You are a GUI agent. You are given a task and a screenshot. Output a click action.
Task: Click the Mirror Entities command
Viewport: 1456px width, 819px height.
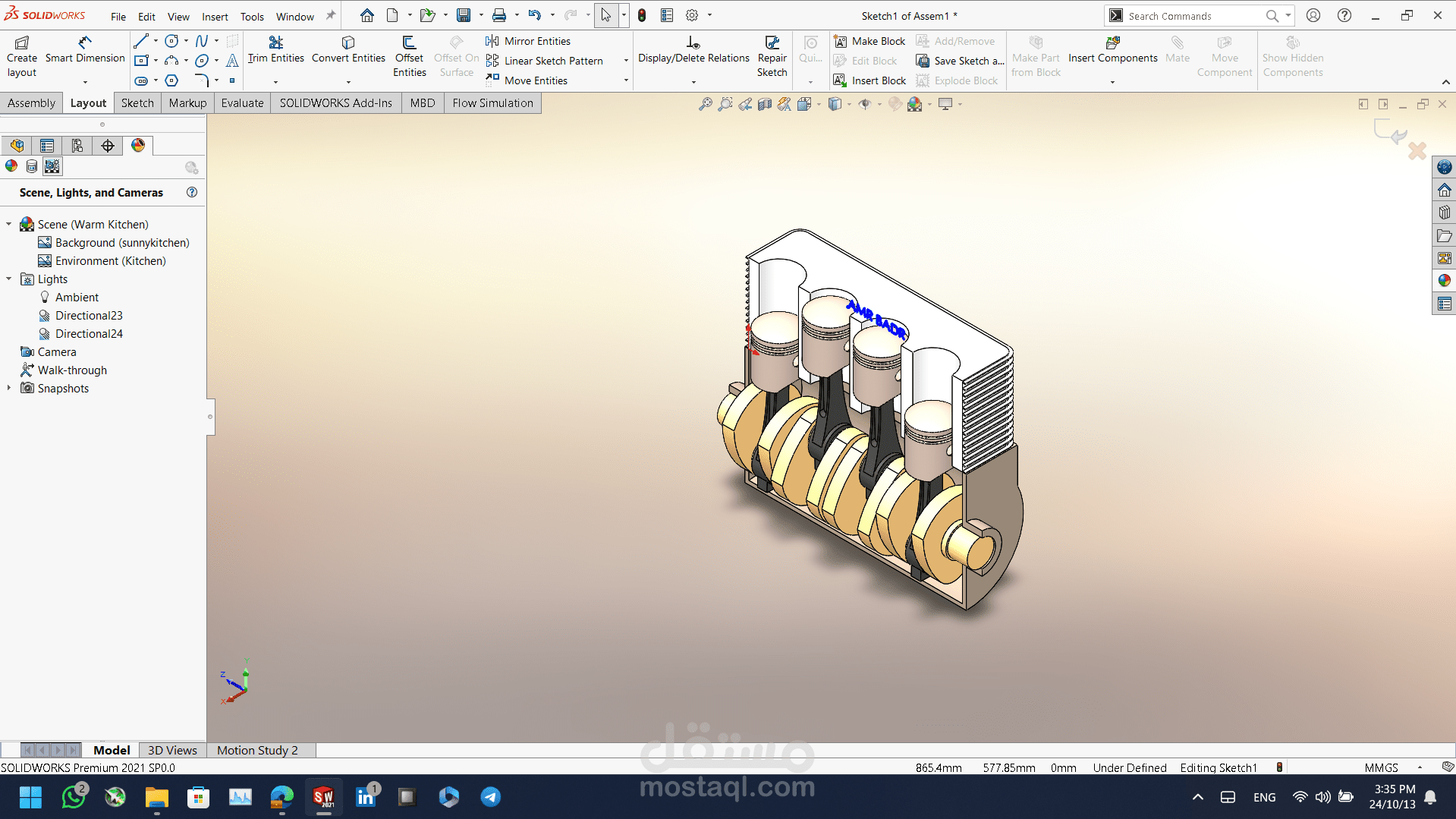[x=528, y=41]
